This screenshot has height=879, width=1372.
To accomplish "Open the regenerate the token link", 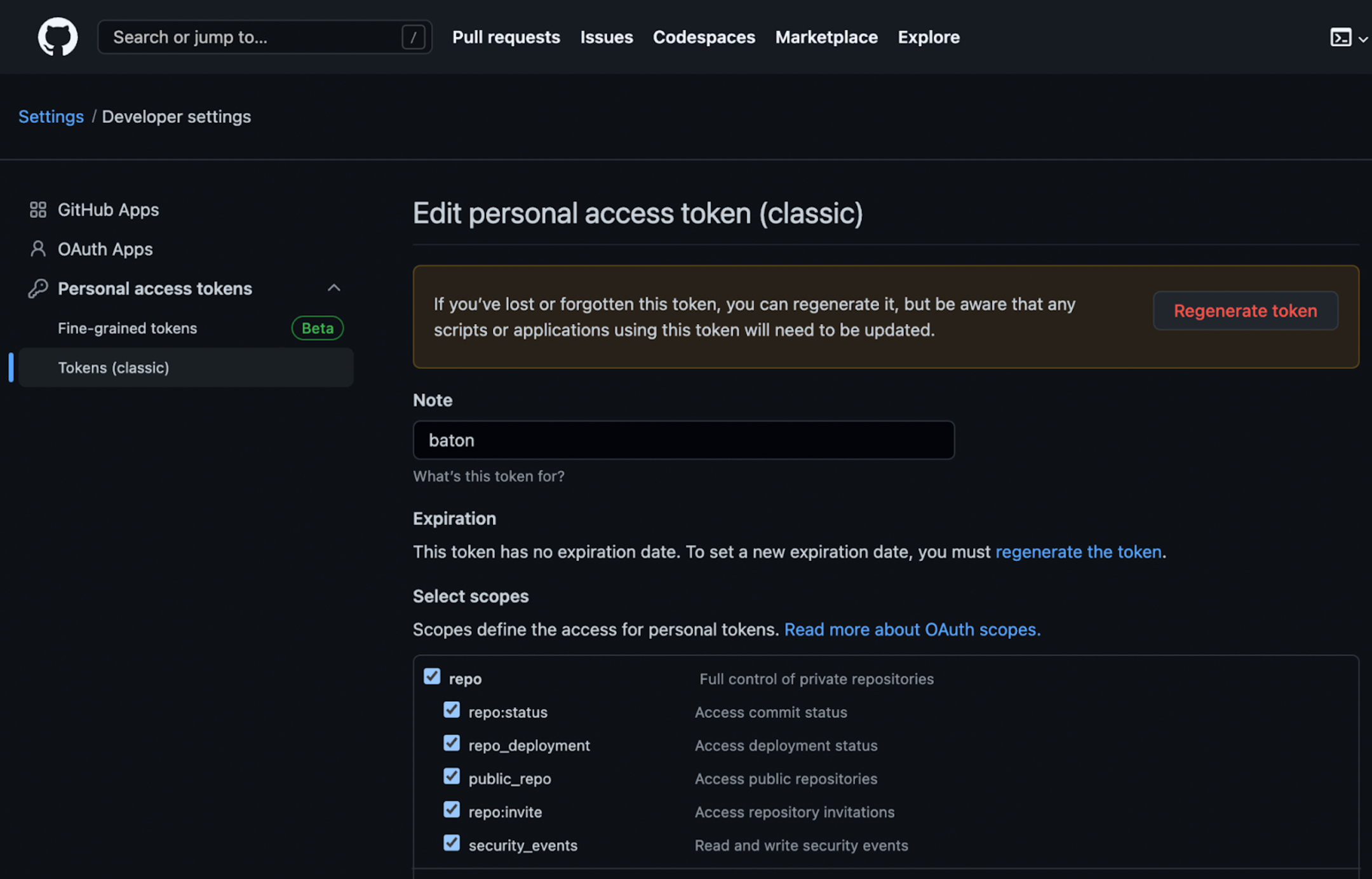I will [x=1078, y=552].
